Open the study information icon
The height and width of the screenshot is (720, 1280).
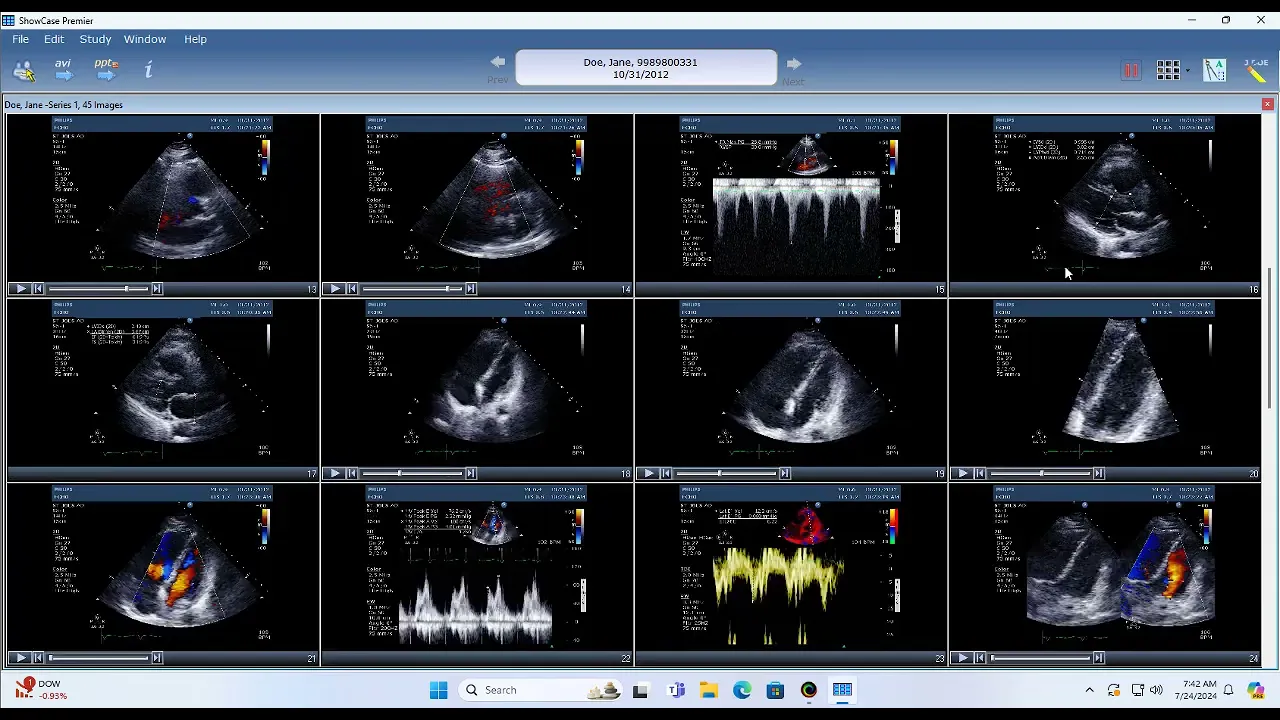click(x=148, y=70)
